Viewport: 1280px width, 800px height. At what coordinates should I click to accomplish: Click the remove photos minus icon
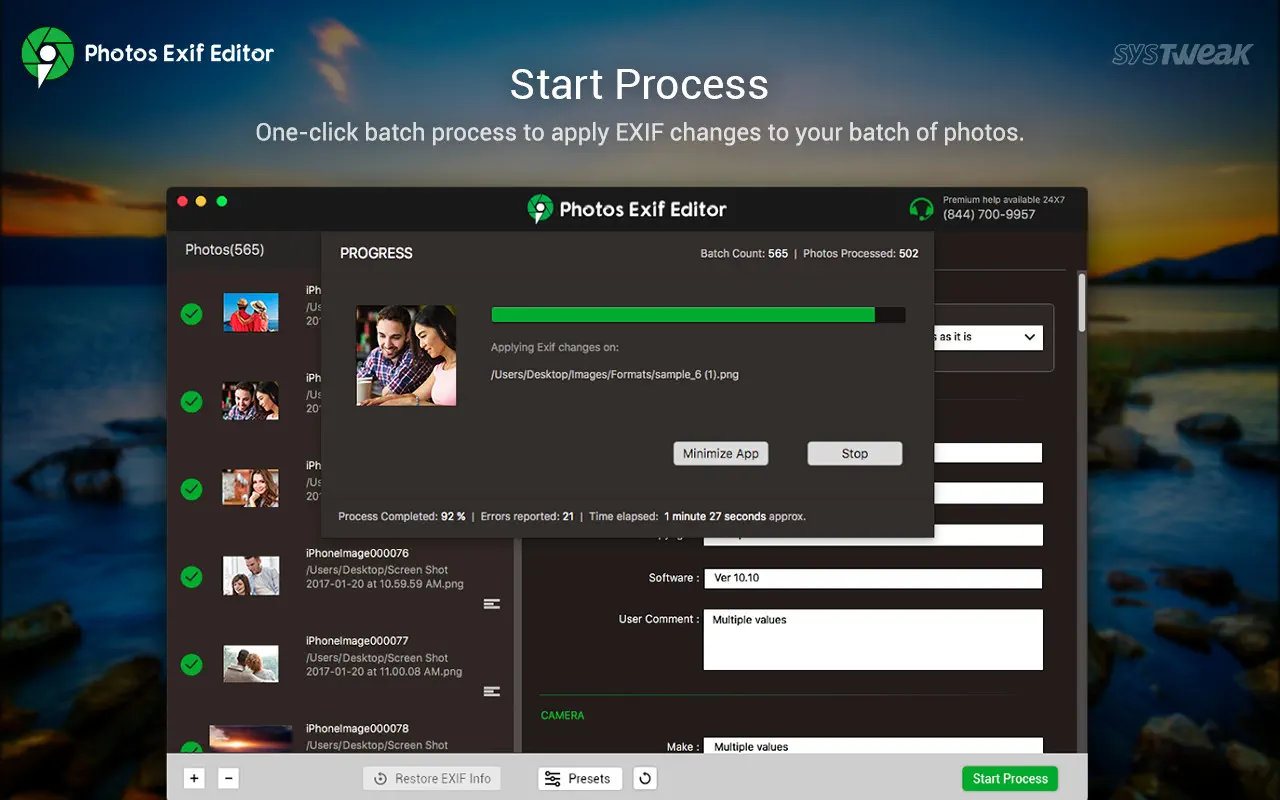pyautogui.click(x=228, y=779)
